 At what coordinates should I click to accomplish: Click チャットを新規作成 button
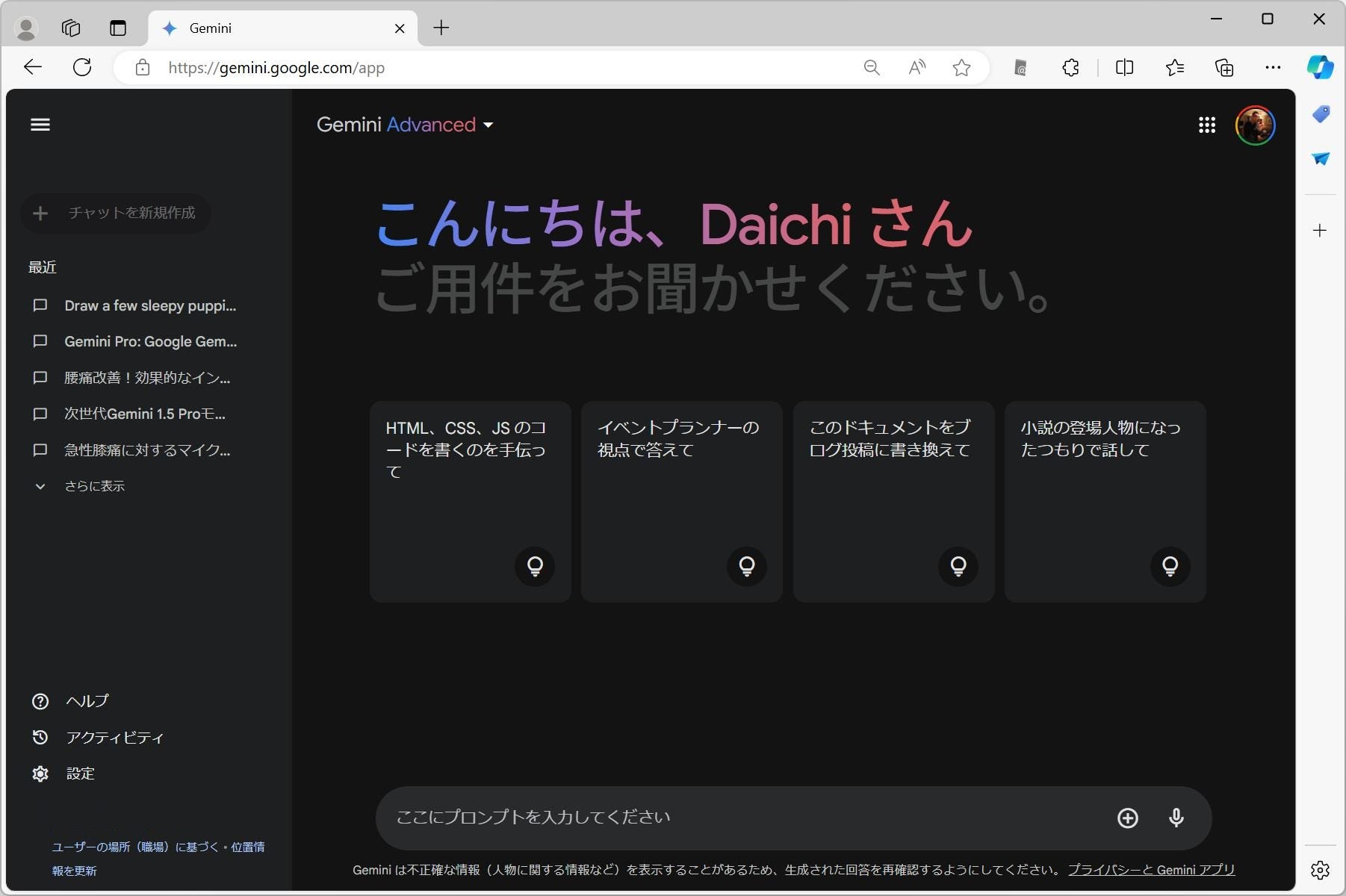tap(116, 214)
